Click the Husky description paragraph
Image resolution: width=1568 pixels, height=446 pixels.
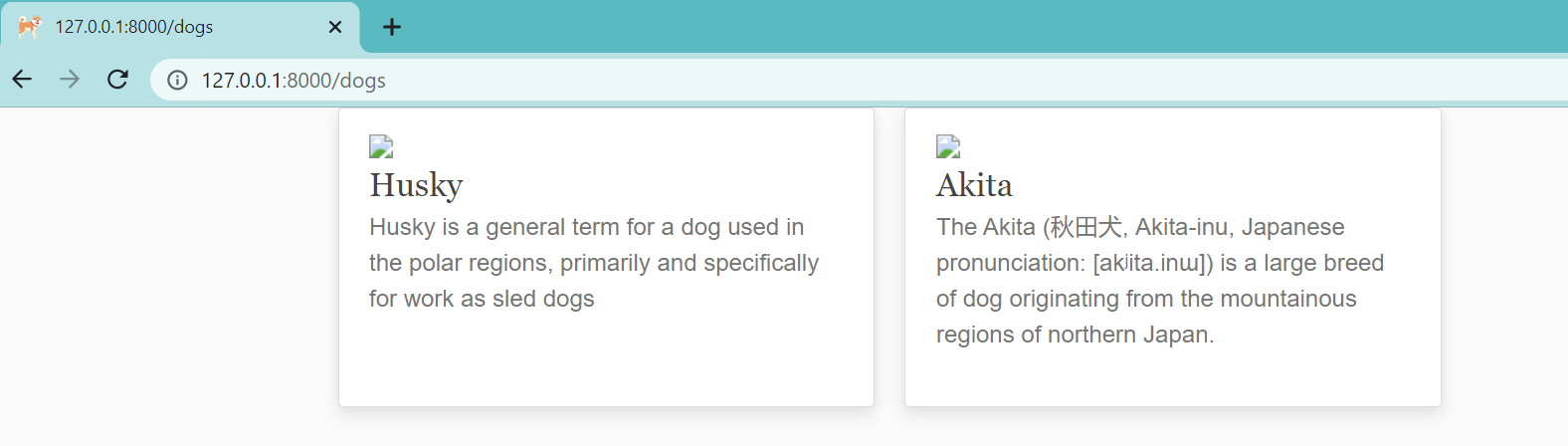[594, 263]
